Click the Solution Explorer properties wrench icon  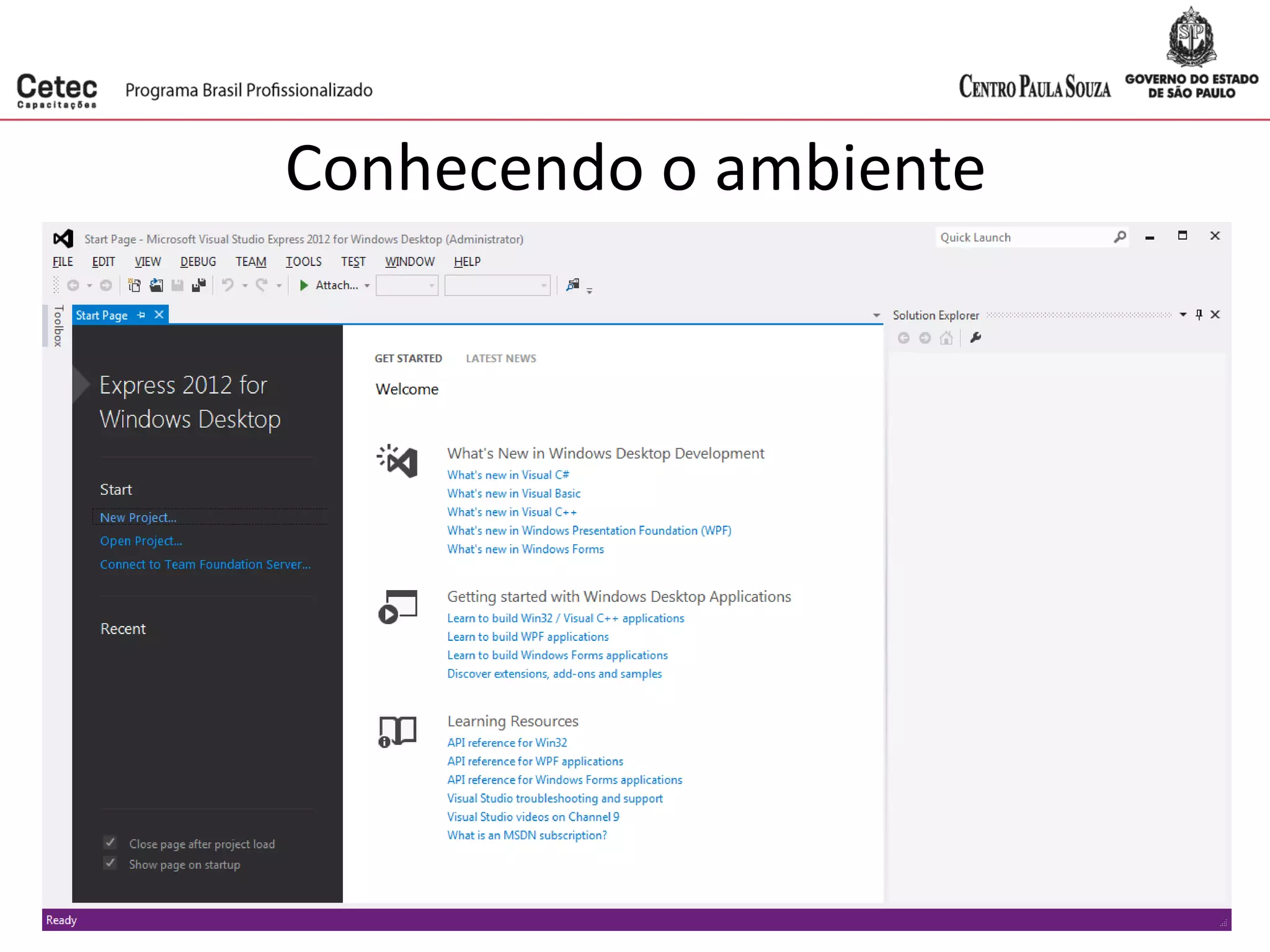pos(975,338)
